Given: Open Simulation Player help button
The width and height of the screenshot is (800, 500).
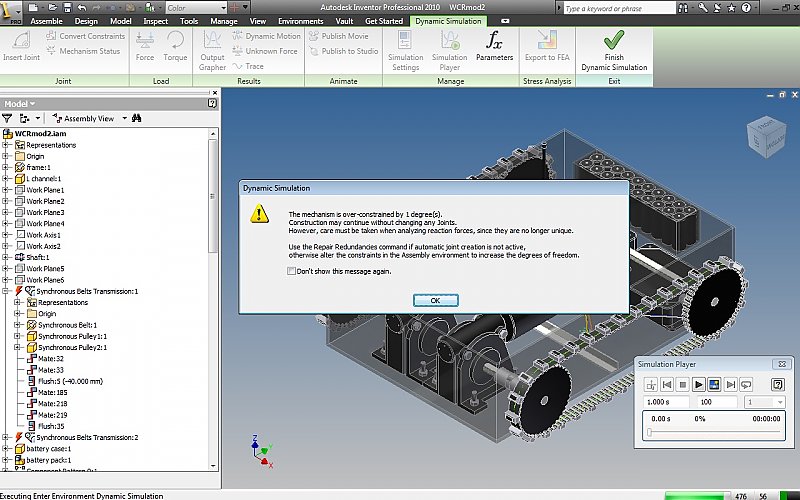Looking at the screenshot, I should pos(778,385).
